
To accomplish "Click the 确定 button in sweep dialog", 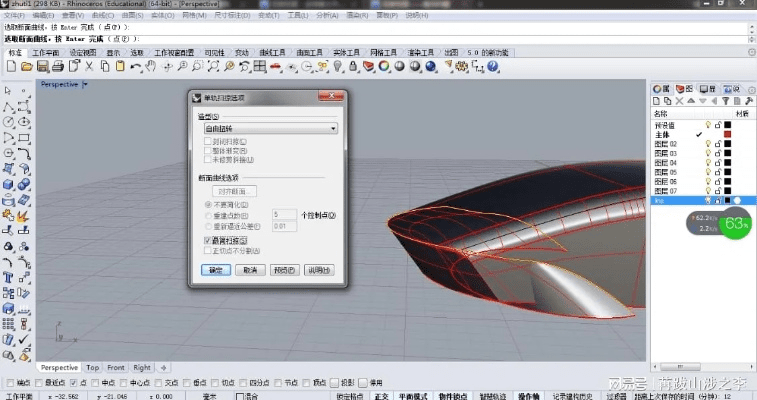I will [x=214, y=270].
